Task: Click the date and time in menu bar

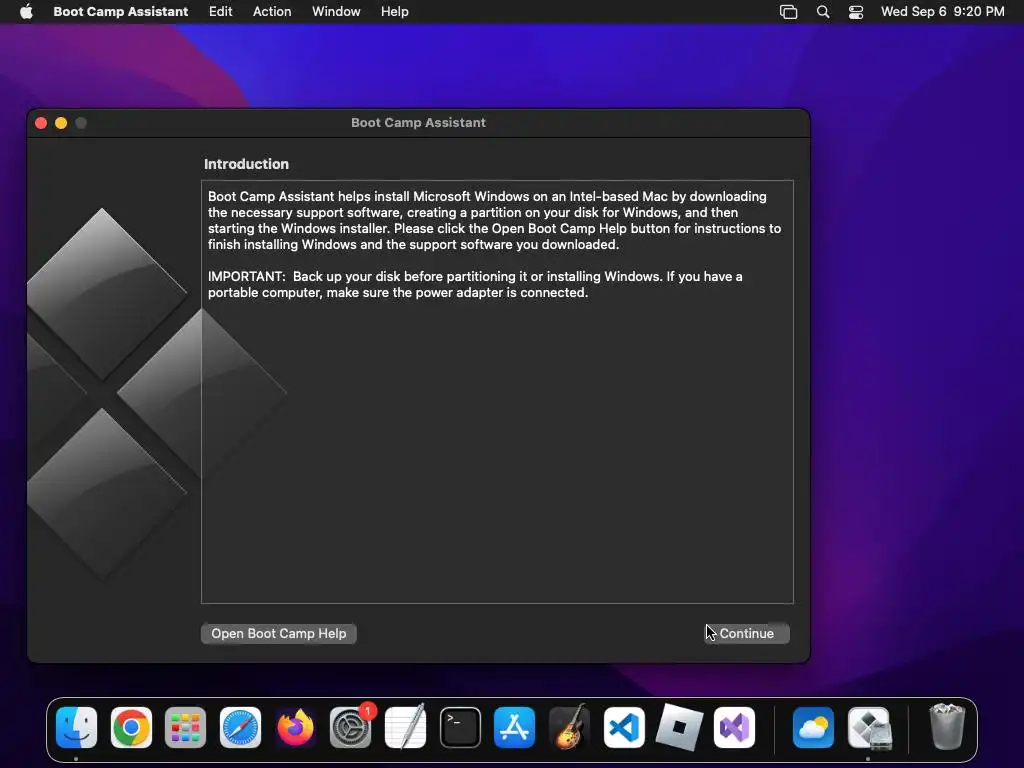Action: pos(942,12)
